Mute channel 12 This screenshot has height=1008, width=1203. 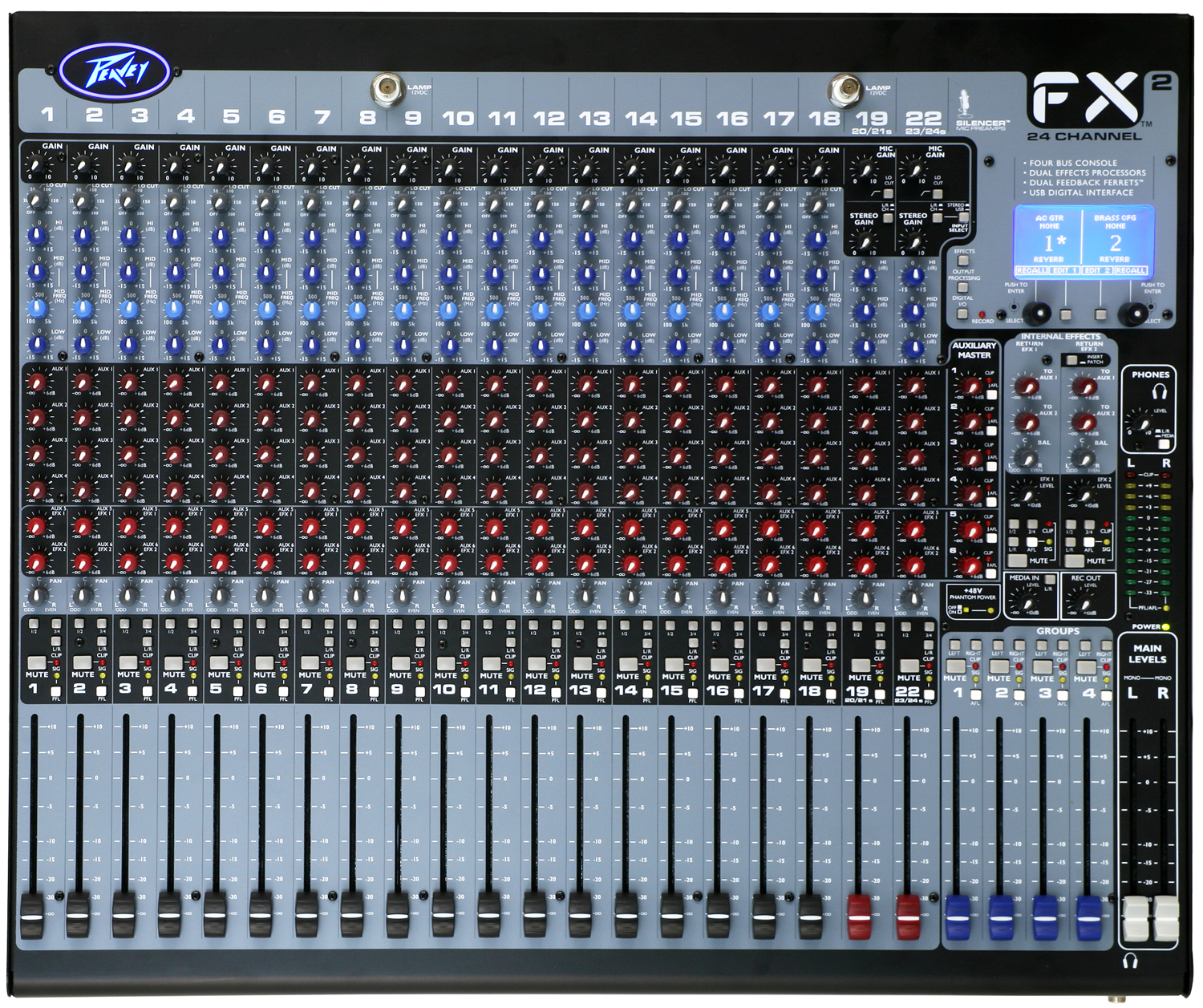[537, 664]
